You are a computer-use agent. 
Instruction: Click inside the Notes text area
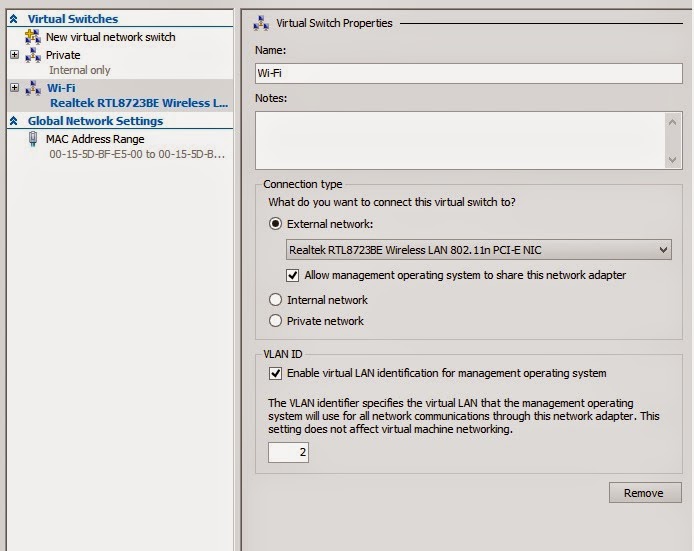[460, 139]
